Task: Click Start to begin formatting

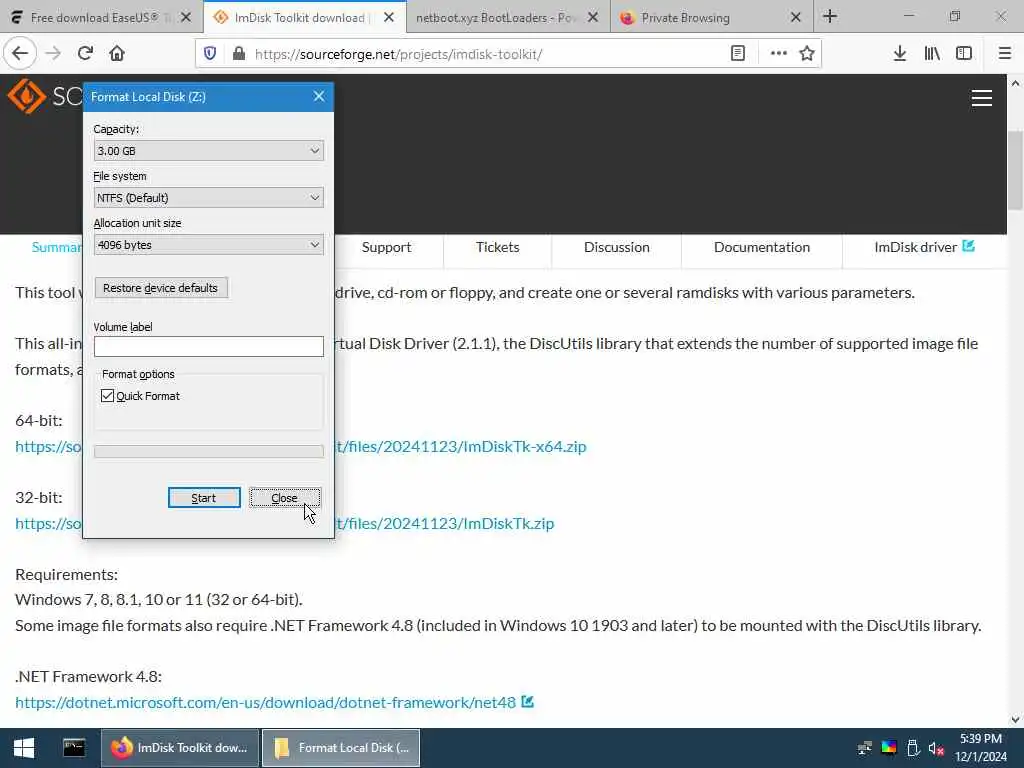Action: (204, 498)
